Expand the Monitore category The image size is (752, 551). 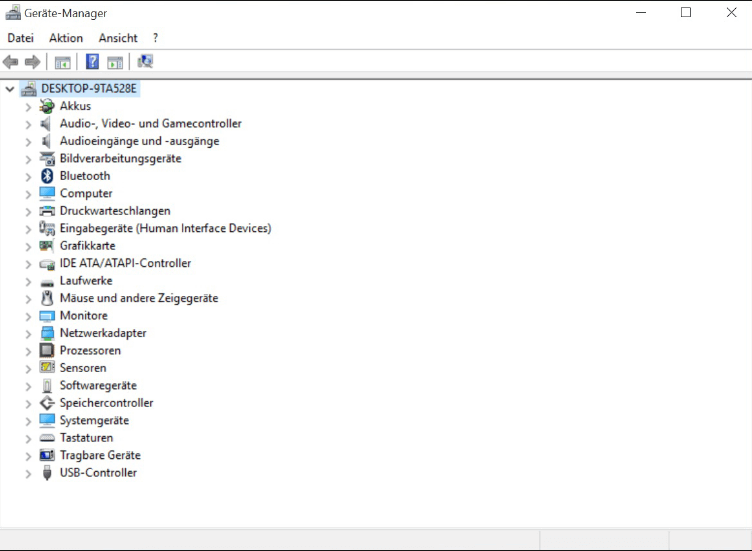[28, 317]
